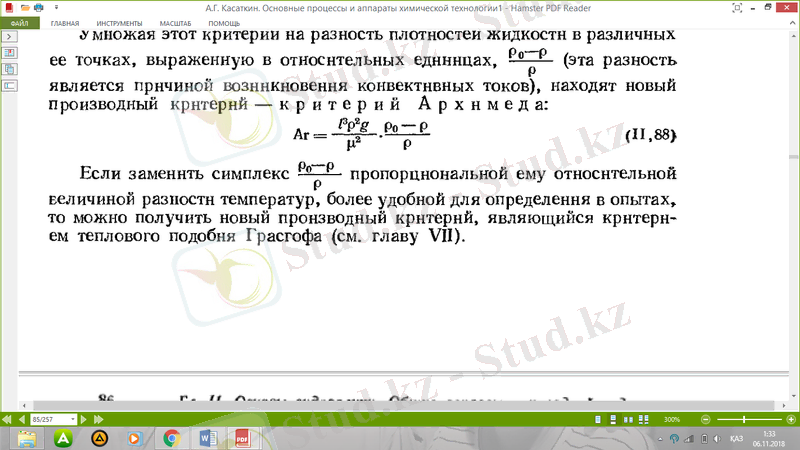This screenshot has height=450, width=800.
Task: Click the 300% zoom level text
Action: (x=671, y=419)
